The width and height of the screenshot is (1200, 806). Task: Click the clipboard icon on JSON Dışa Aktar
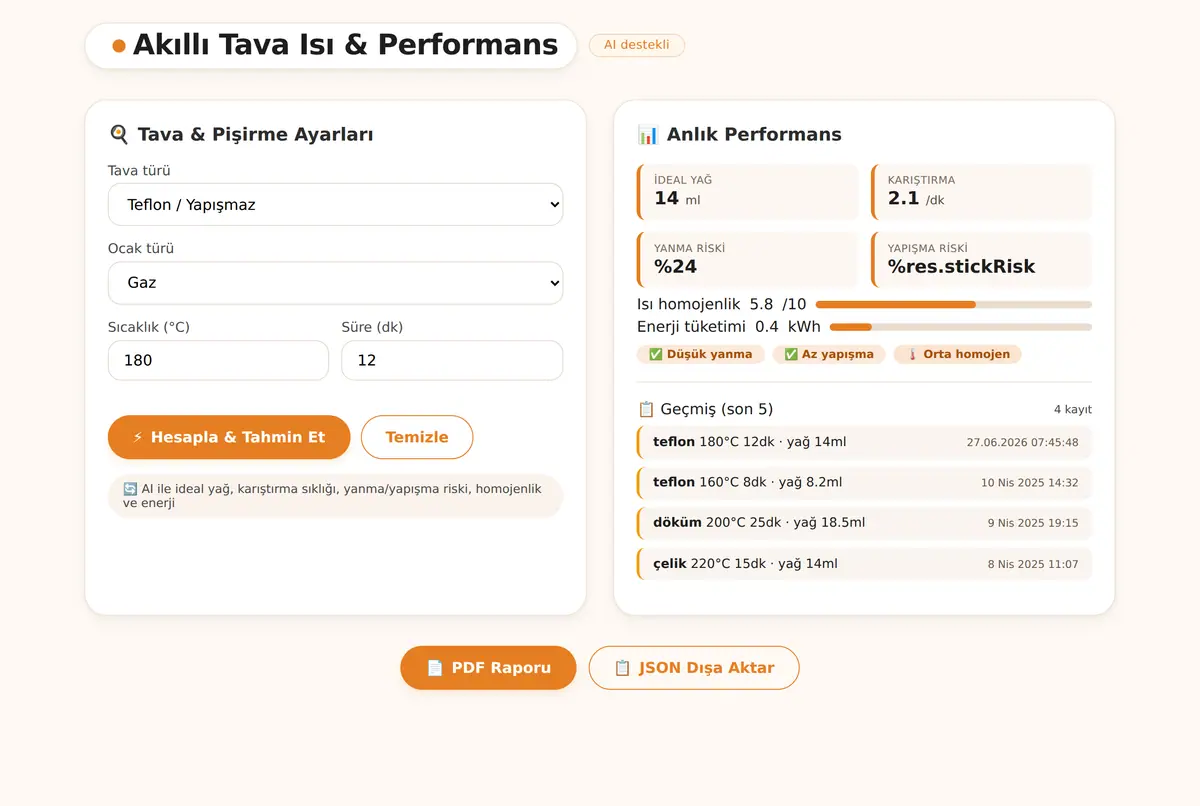tap(622, 668)
